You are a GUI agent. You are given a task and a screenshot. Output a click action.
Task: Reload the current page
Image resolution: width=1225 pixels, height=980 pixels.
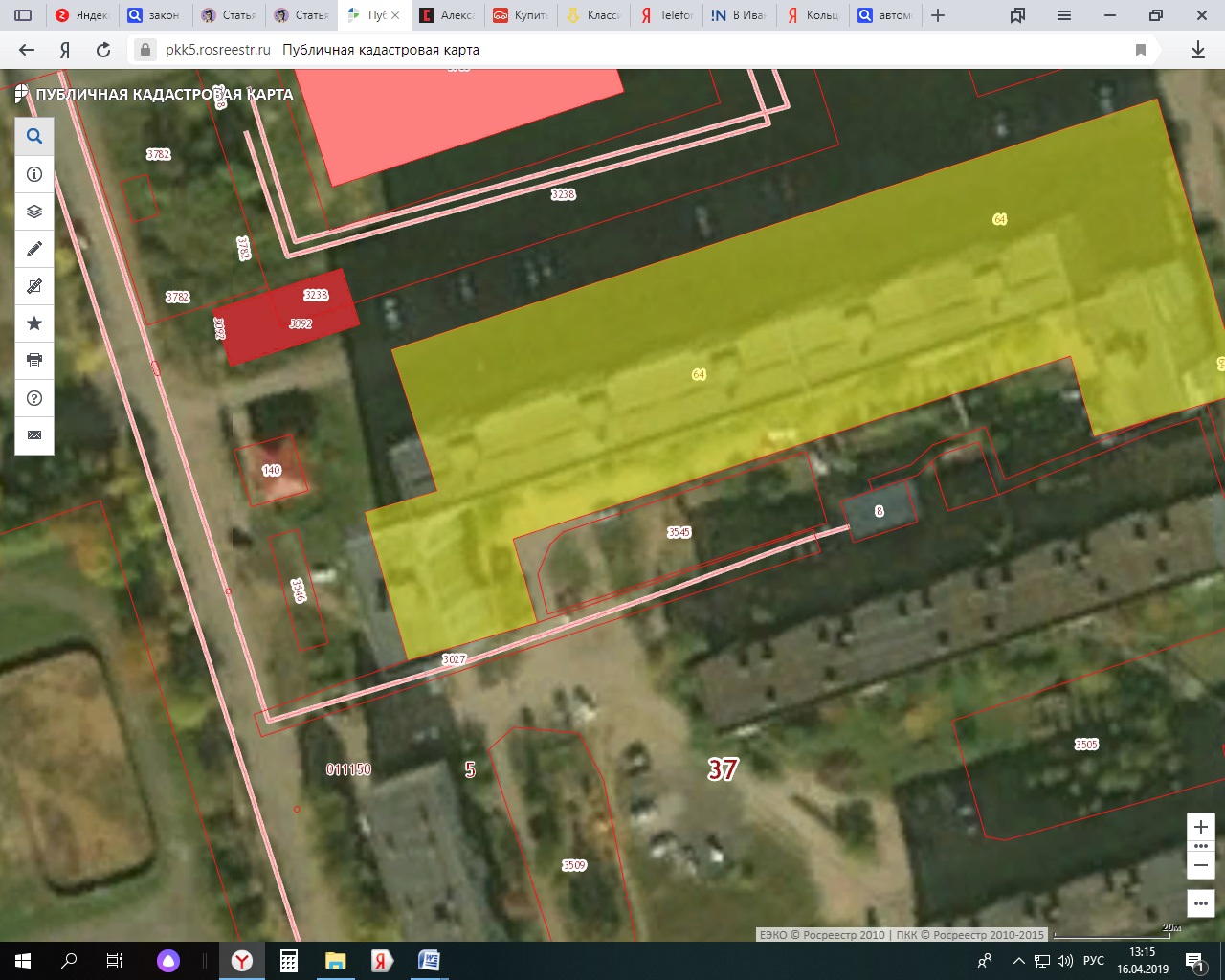103,50
